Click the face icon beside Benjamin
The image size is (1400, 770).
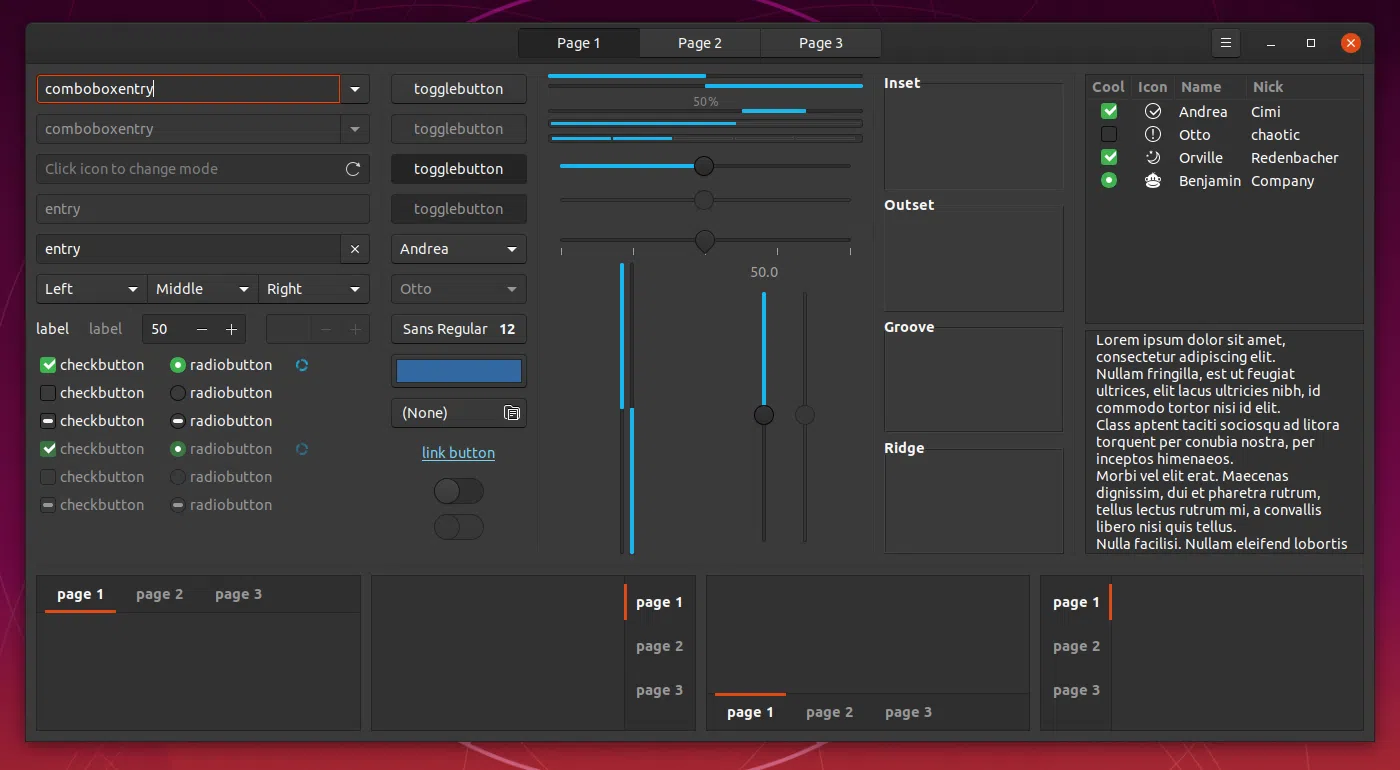click(1153, 181)
